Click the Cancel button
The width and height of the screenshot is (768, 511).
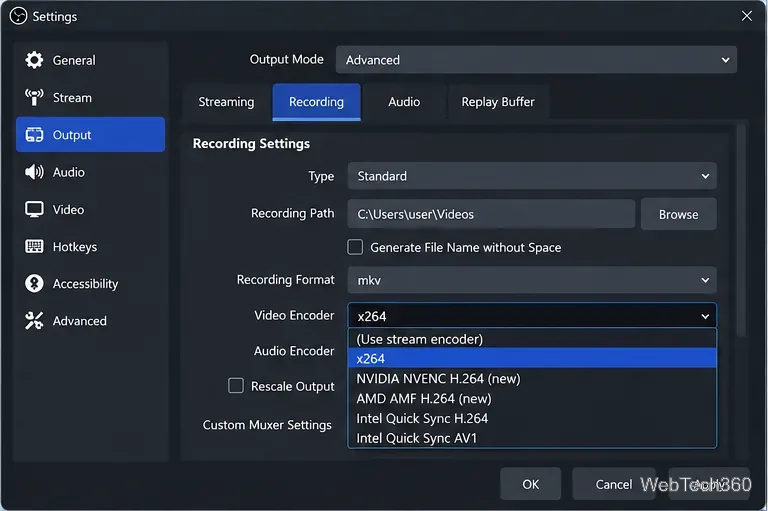coord(614,484)
